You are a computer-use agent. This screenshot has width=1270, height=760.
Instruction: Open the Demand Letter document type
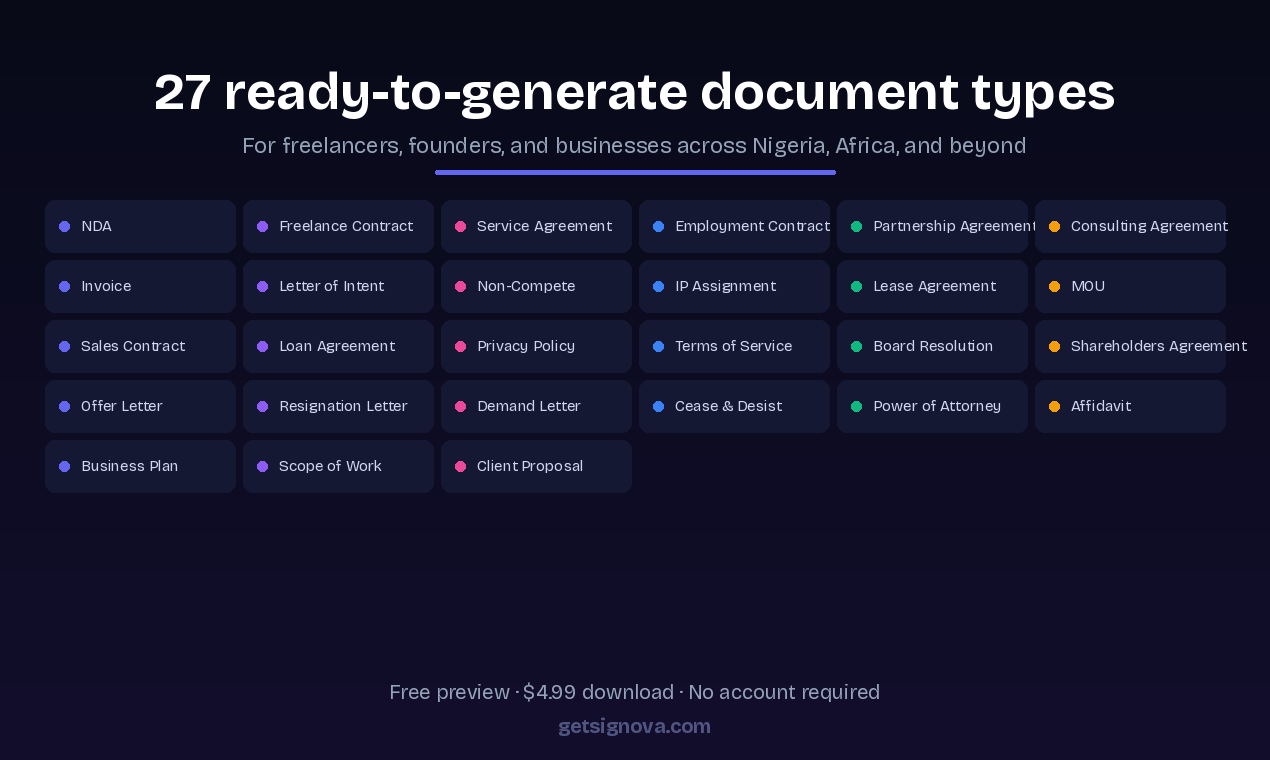(x=536, y=406)
